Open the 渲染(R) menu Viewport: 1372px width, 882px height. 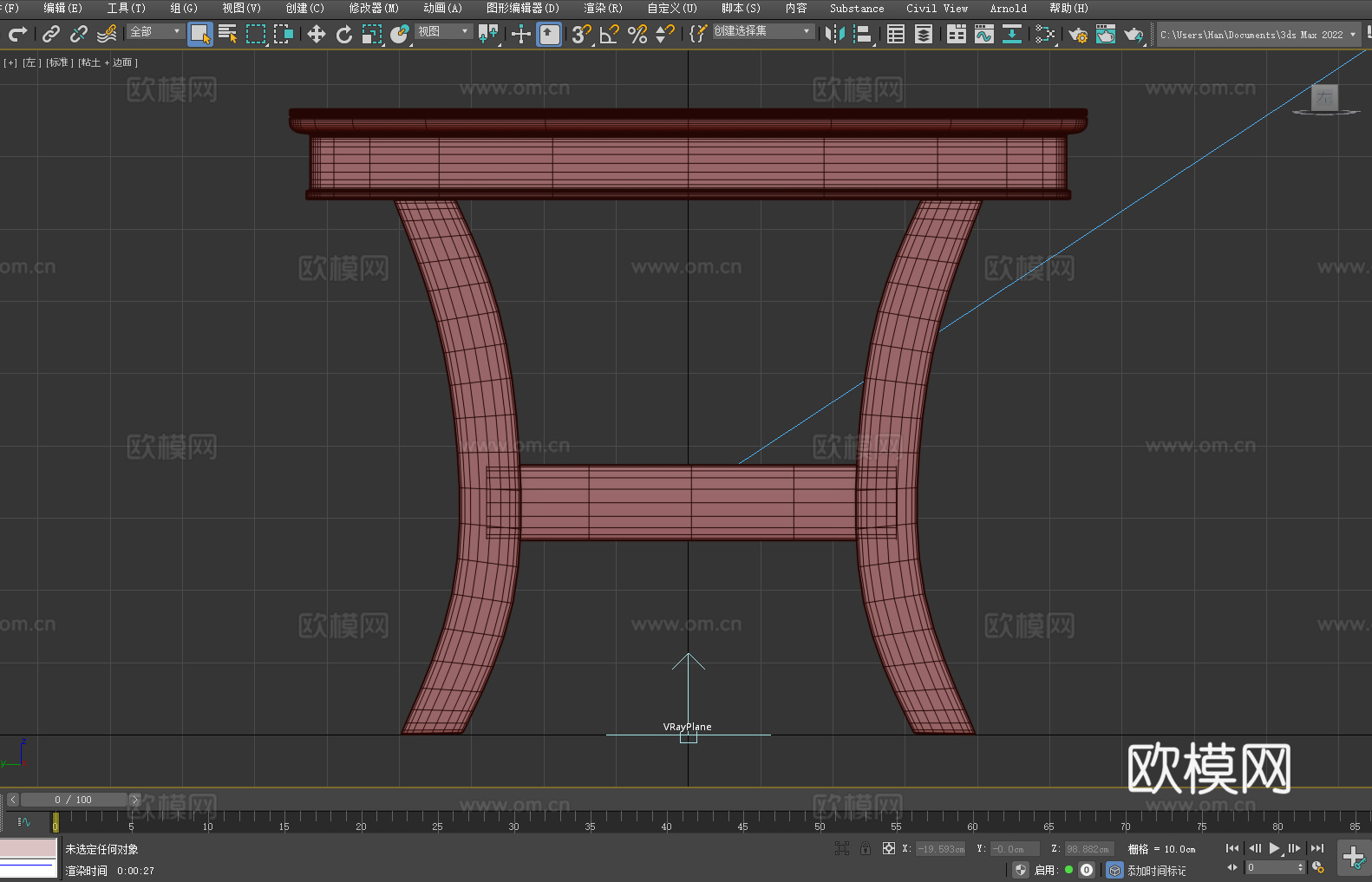click(603, 8)
